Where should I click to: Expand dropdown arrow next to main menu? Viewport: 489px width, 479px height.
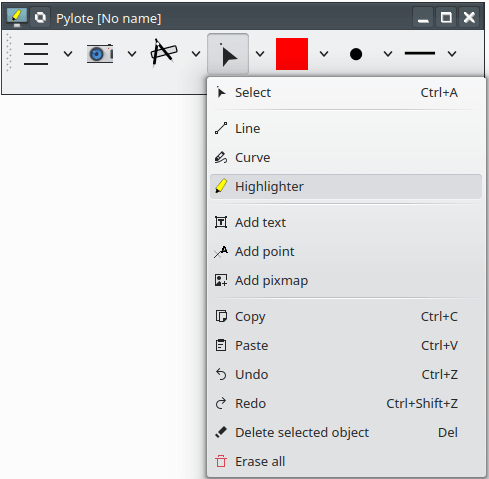click(68, 54)
